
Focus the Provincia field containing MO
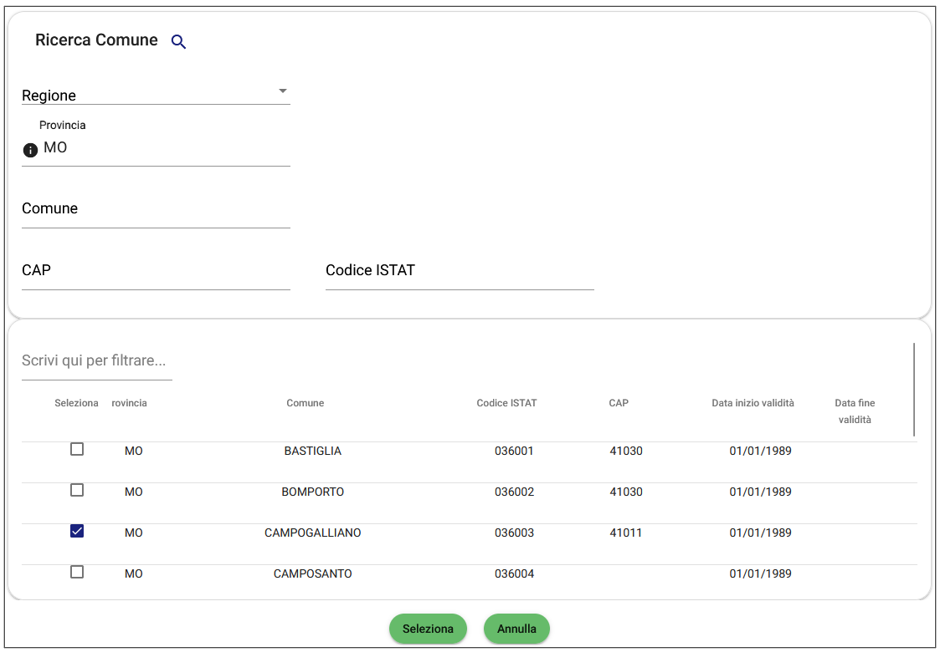165,148
